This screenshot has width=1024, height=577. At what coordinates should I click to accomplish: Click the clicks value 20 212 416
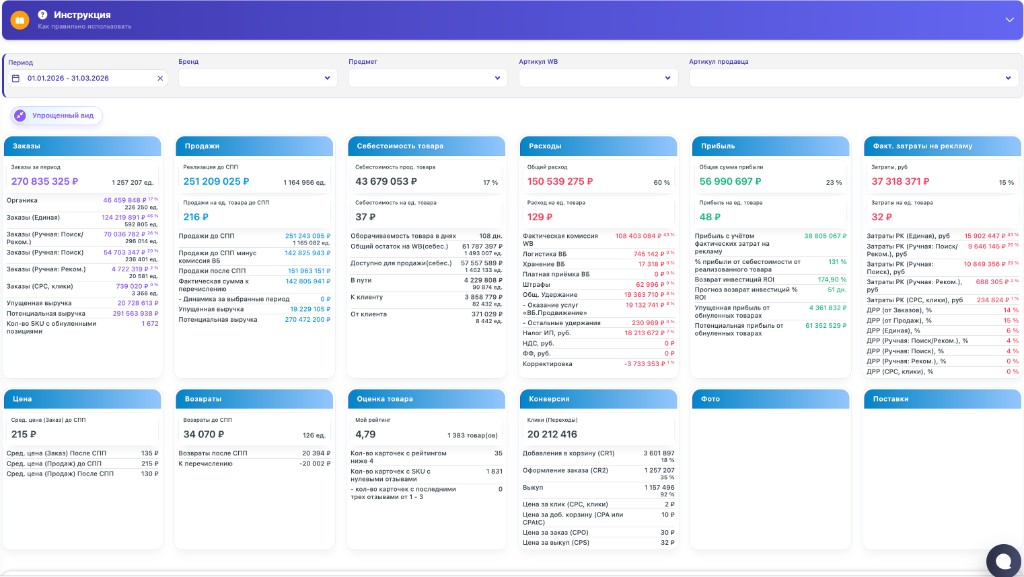coord(552,434)
